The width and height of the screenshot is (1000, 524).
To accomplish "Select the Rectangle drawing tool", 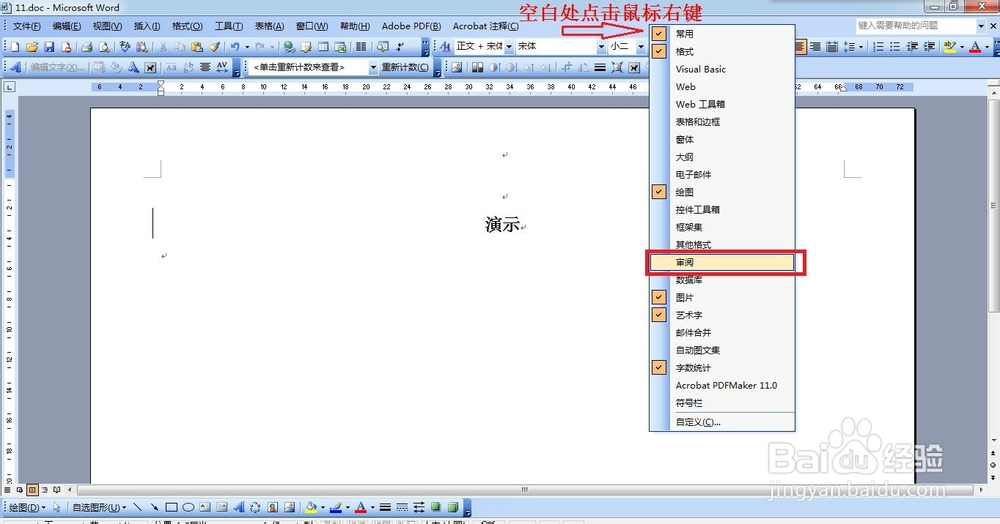I will [x=172, y=507].
